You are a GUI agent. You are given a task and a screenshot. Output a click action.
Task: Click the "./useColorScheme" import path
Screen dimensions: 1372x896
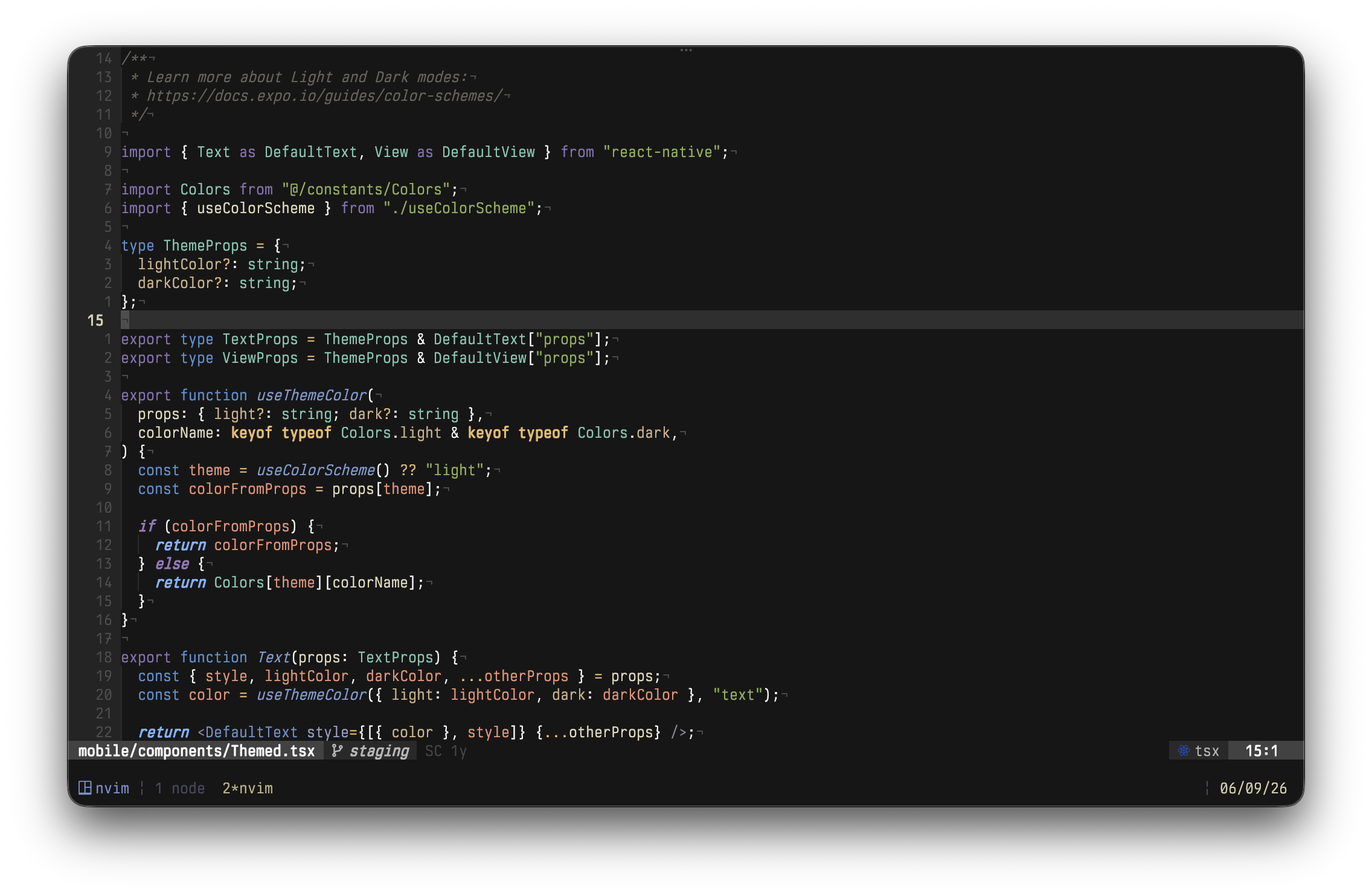click(459, 208)
